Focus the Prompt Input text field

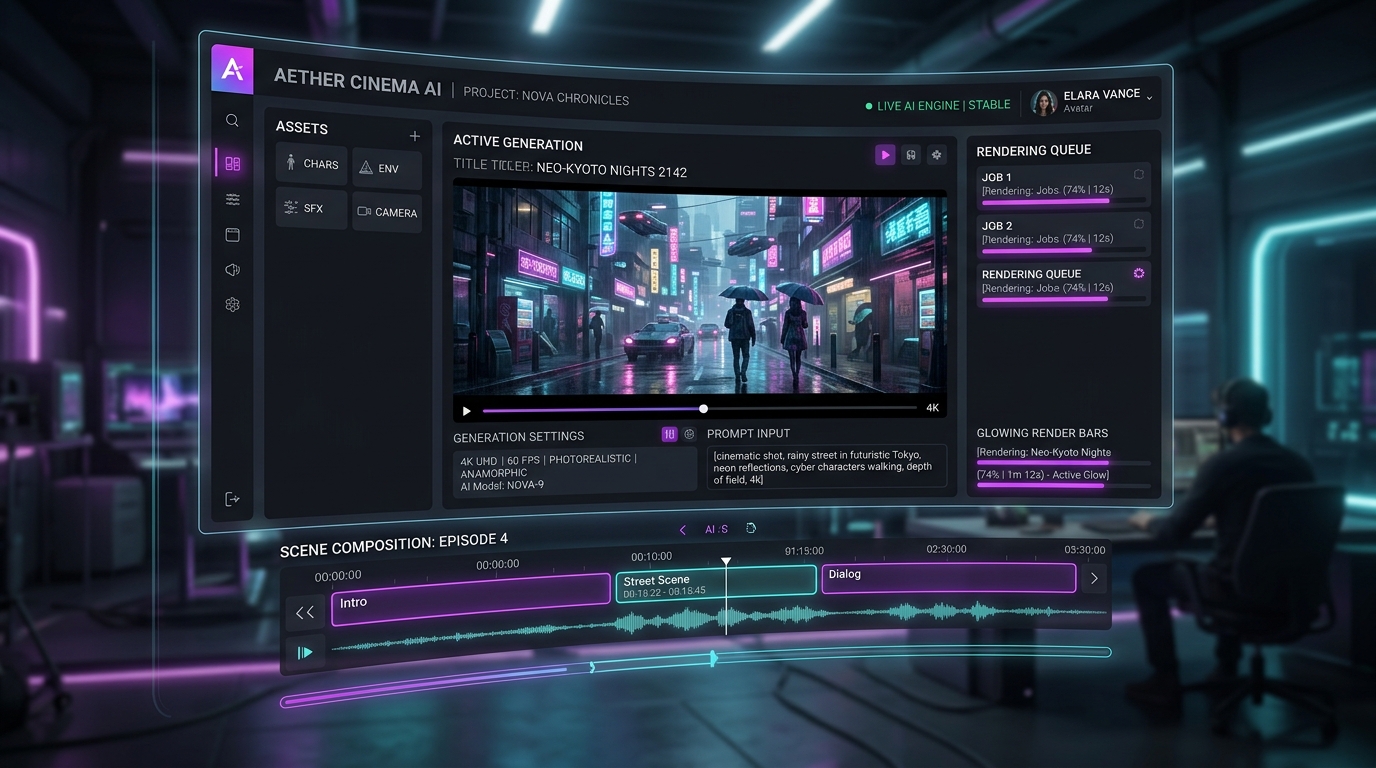827,467
